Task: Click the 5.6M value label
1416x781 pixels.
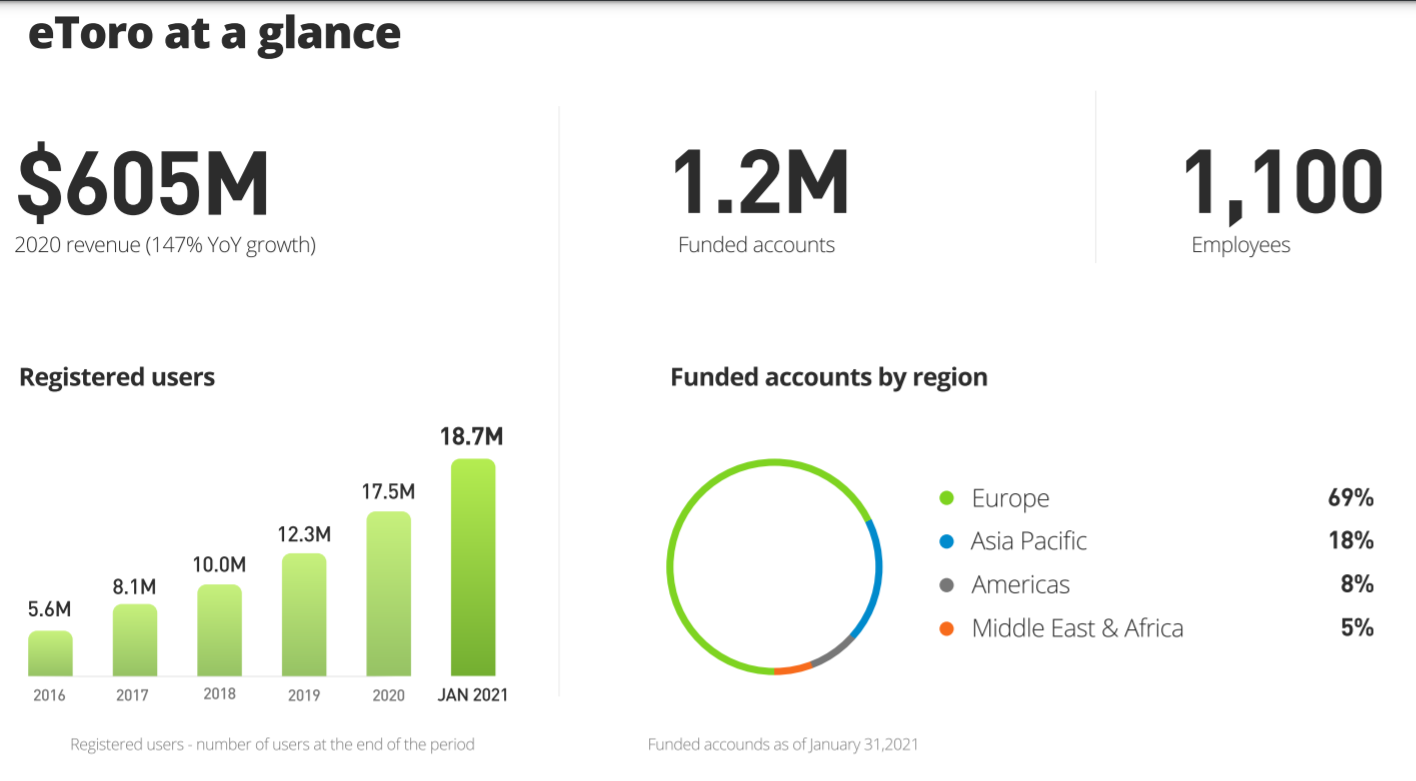Action: tap(49, 609)
